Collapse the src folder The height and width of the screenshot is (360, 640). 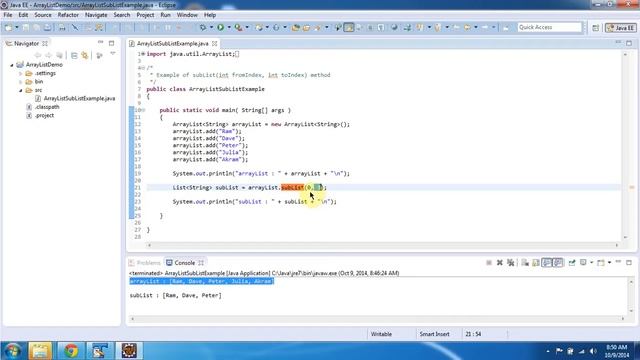[20, 90]
